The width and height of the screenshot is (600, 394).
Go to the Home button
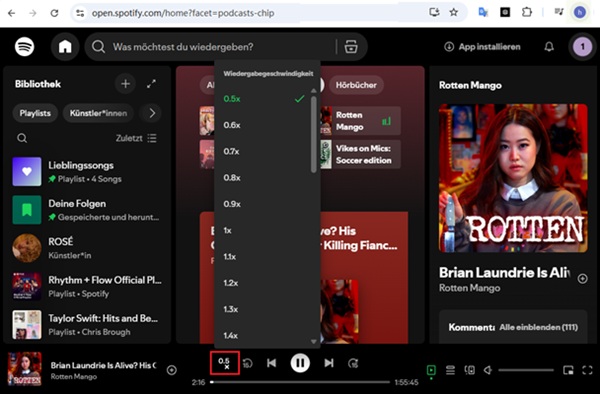[65, 47]
